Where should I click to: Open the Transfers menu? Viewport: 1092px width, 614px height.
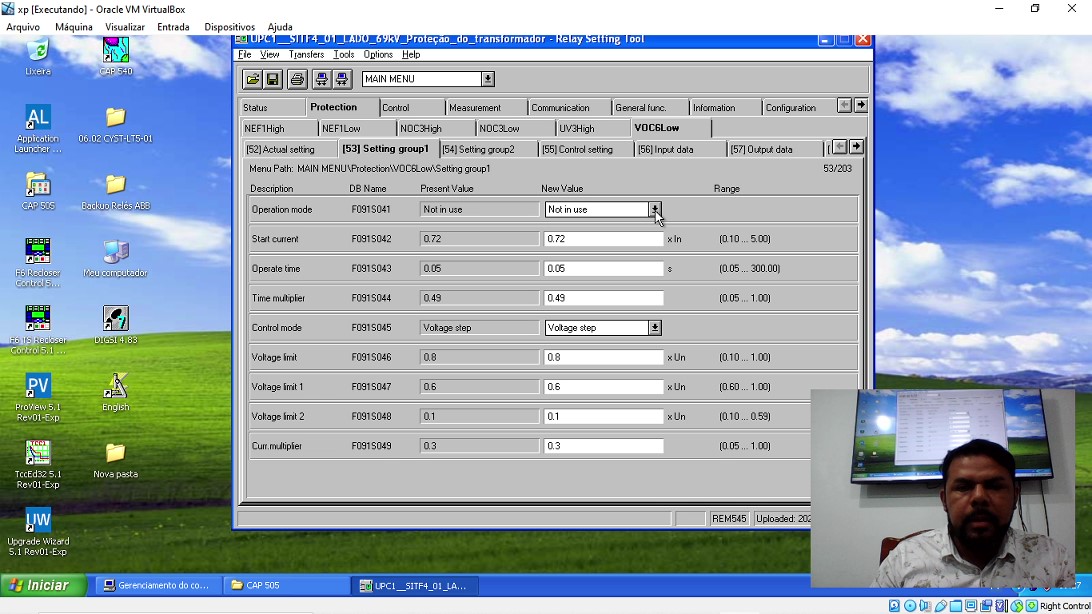(306, 55)
